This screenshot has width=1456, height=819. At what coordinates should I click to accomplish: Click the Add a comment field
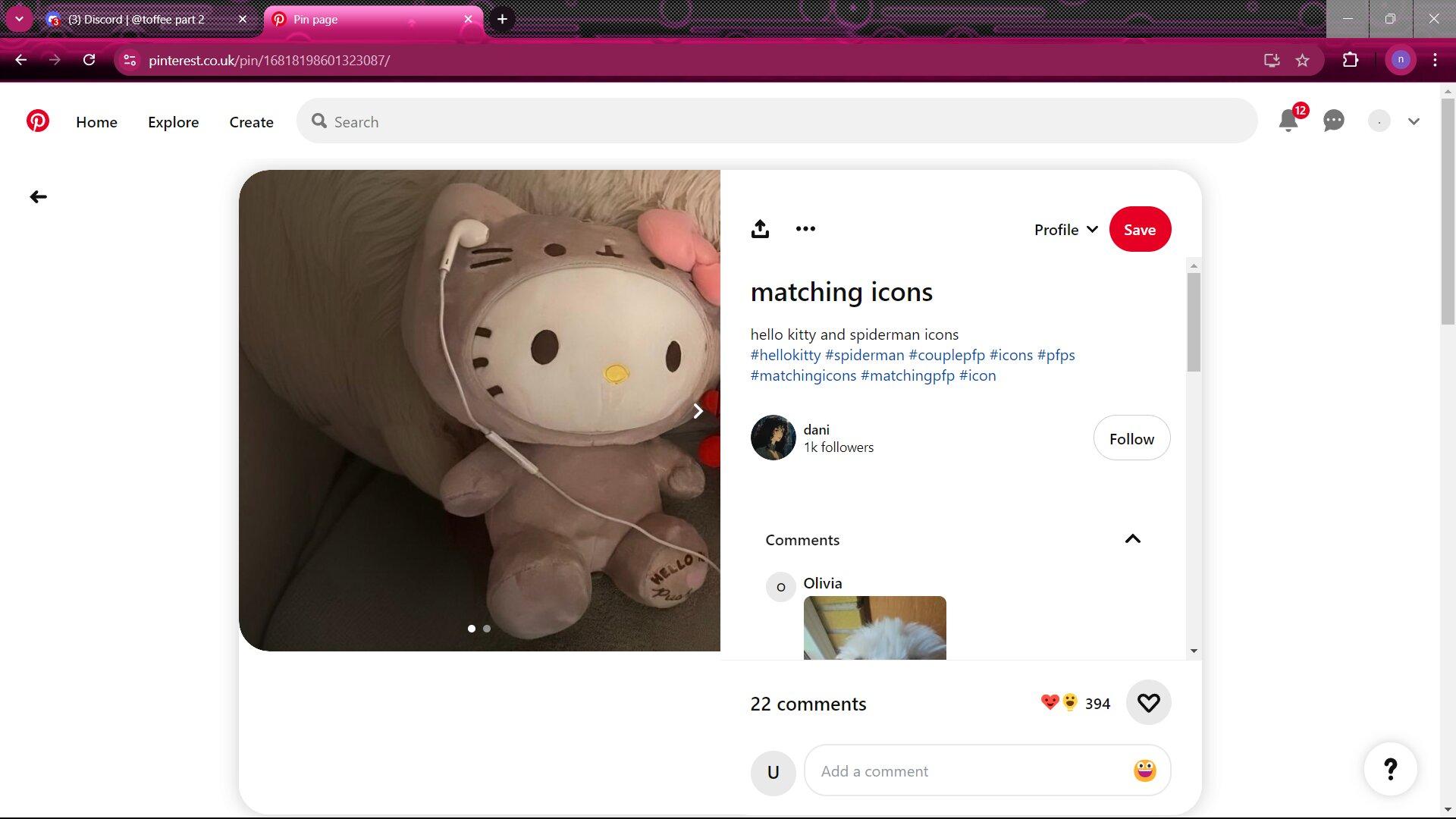click(x=971, y=771)
